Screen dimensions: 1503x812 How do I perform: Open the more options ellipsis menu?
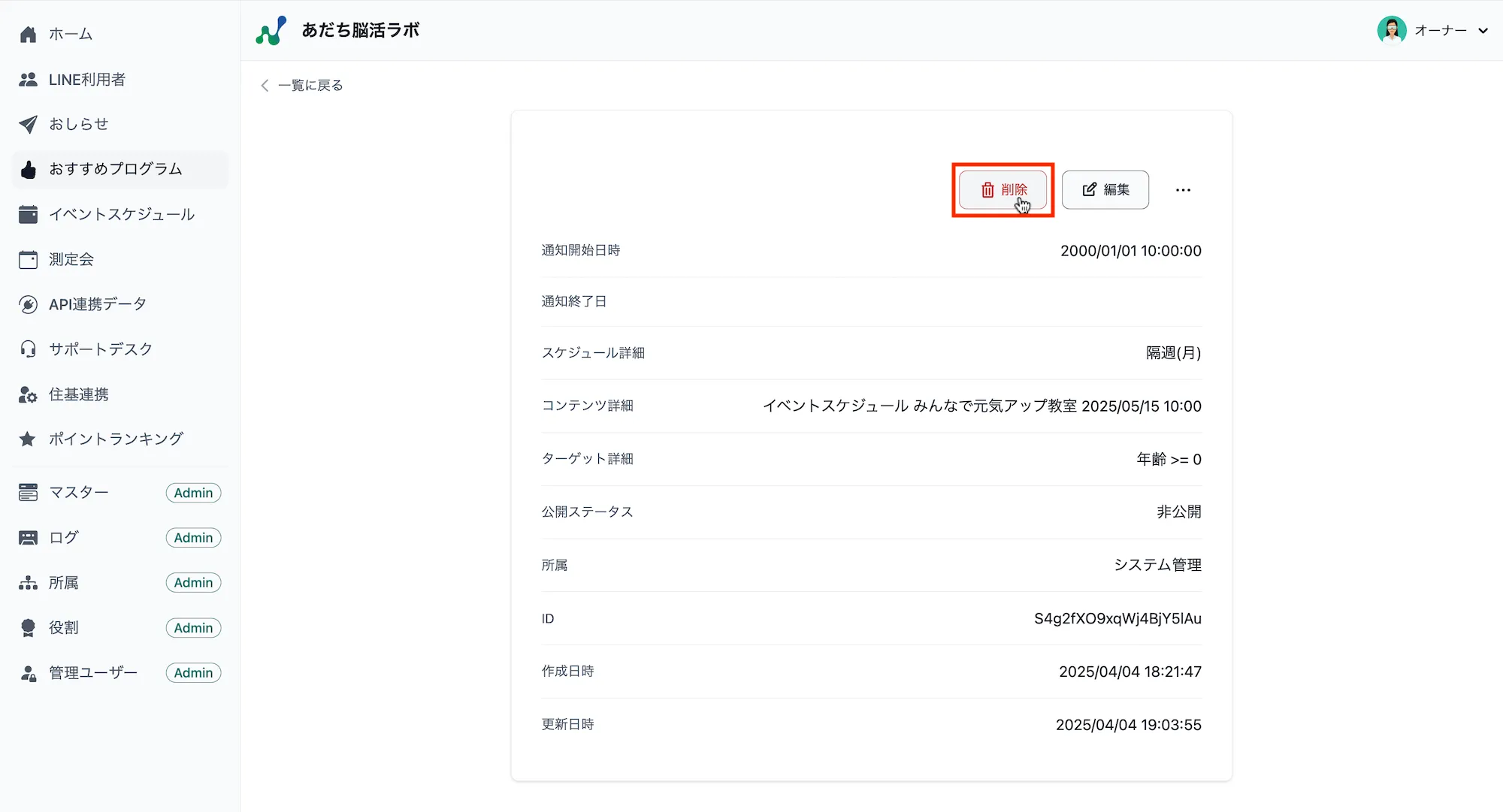1183,190
